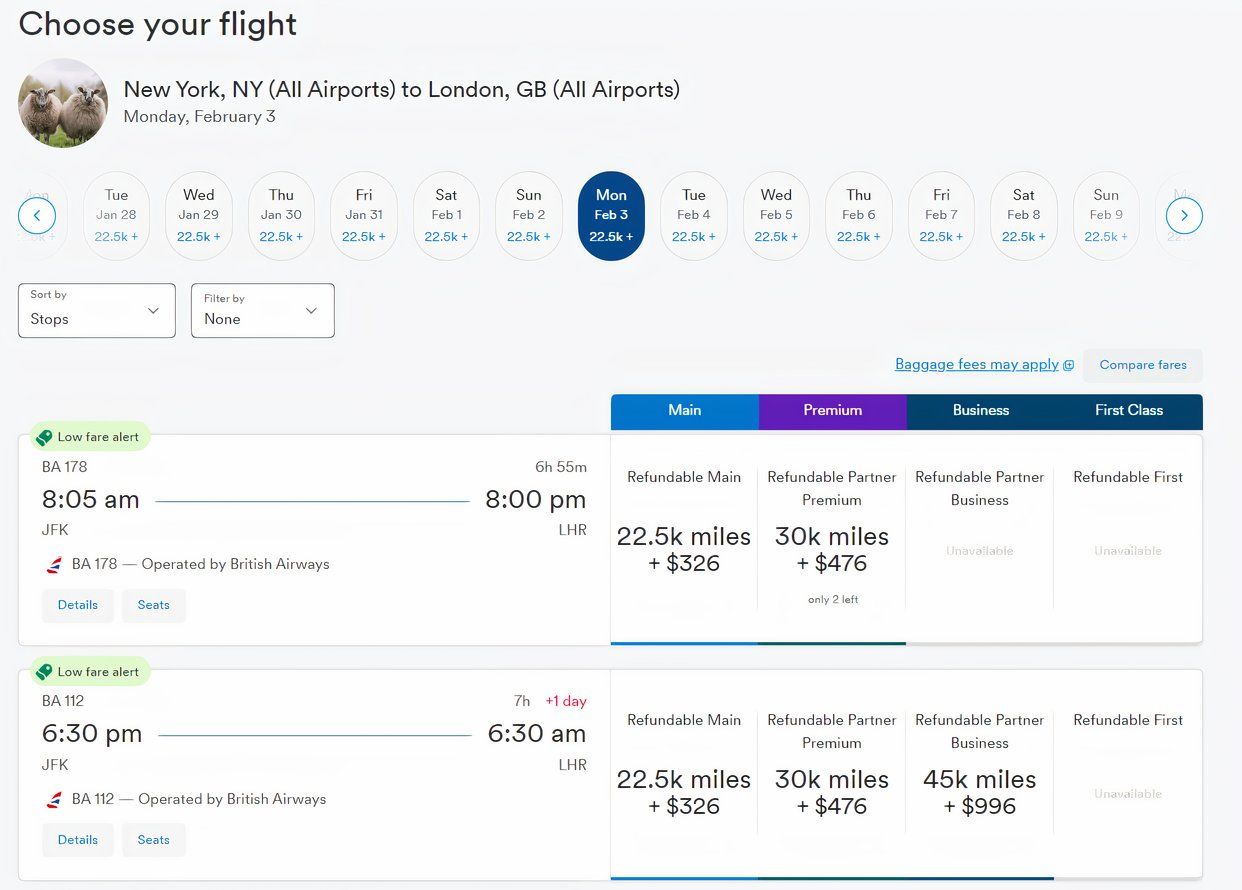Image resolution: width=1242 pixels, height=890 pixels.
Task: Show Details for flight BA 178
Action: pos(78,605)
